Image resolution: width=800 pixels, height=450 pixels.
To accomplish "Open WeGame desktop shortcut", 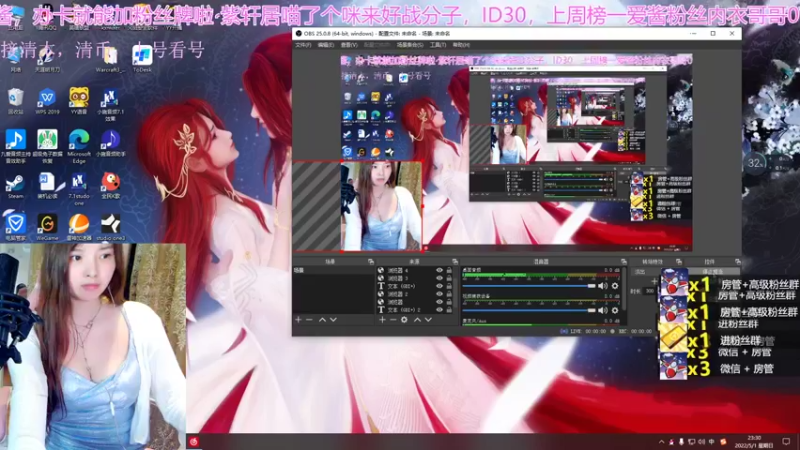I will [47, 228].
